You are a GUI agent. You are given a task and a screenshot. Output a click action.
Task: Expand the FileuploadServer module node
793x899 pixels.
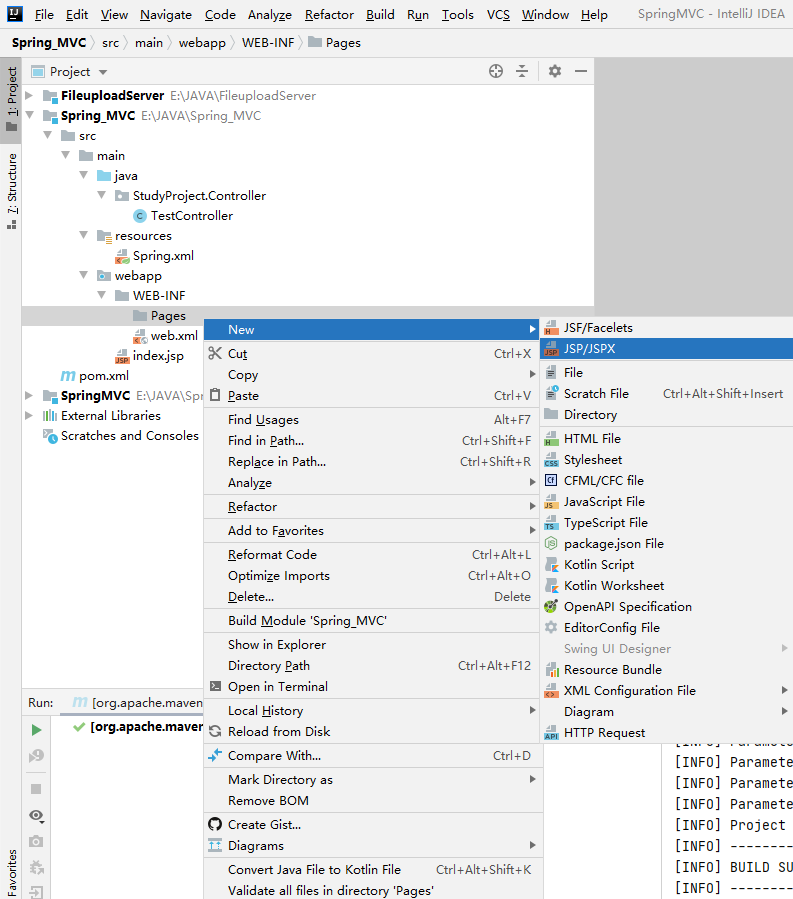coord(29,95)
